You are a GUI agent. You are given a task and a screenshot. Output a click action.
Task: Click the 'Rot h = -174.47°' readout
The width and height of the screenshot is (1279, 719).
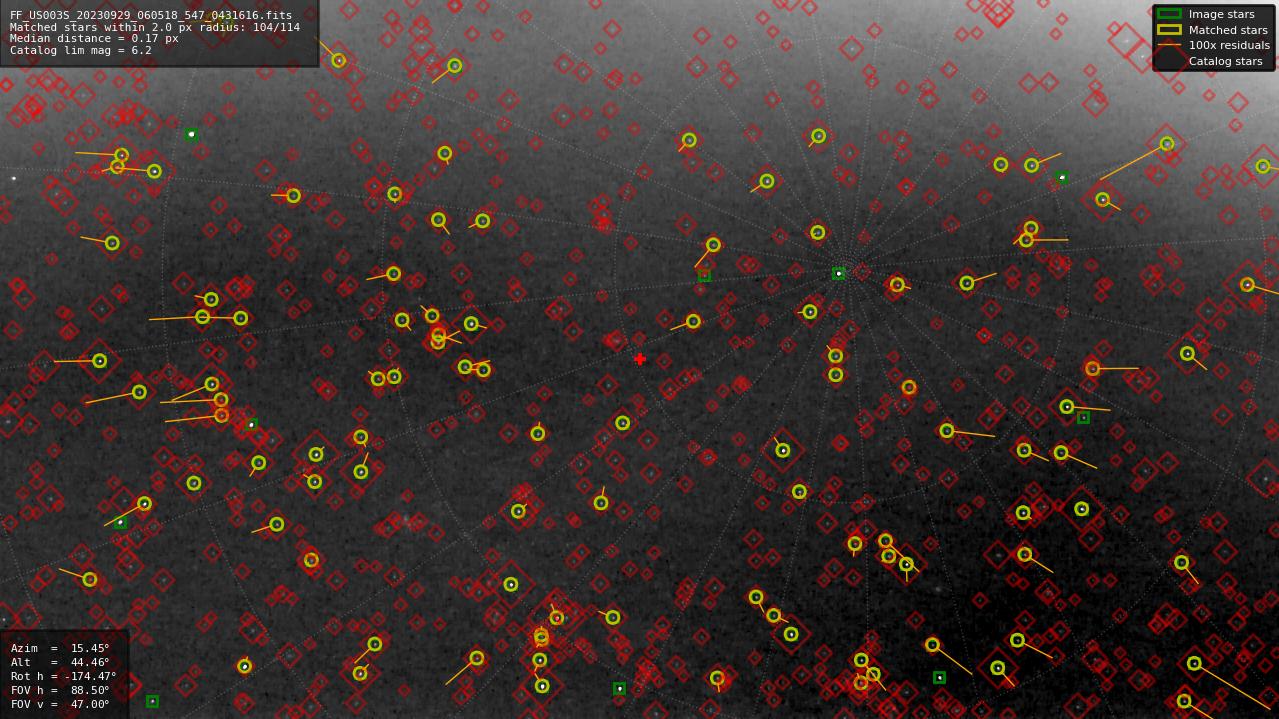click(x=63, y=676)
